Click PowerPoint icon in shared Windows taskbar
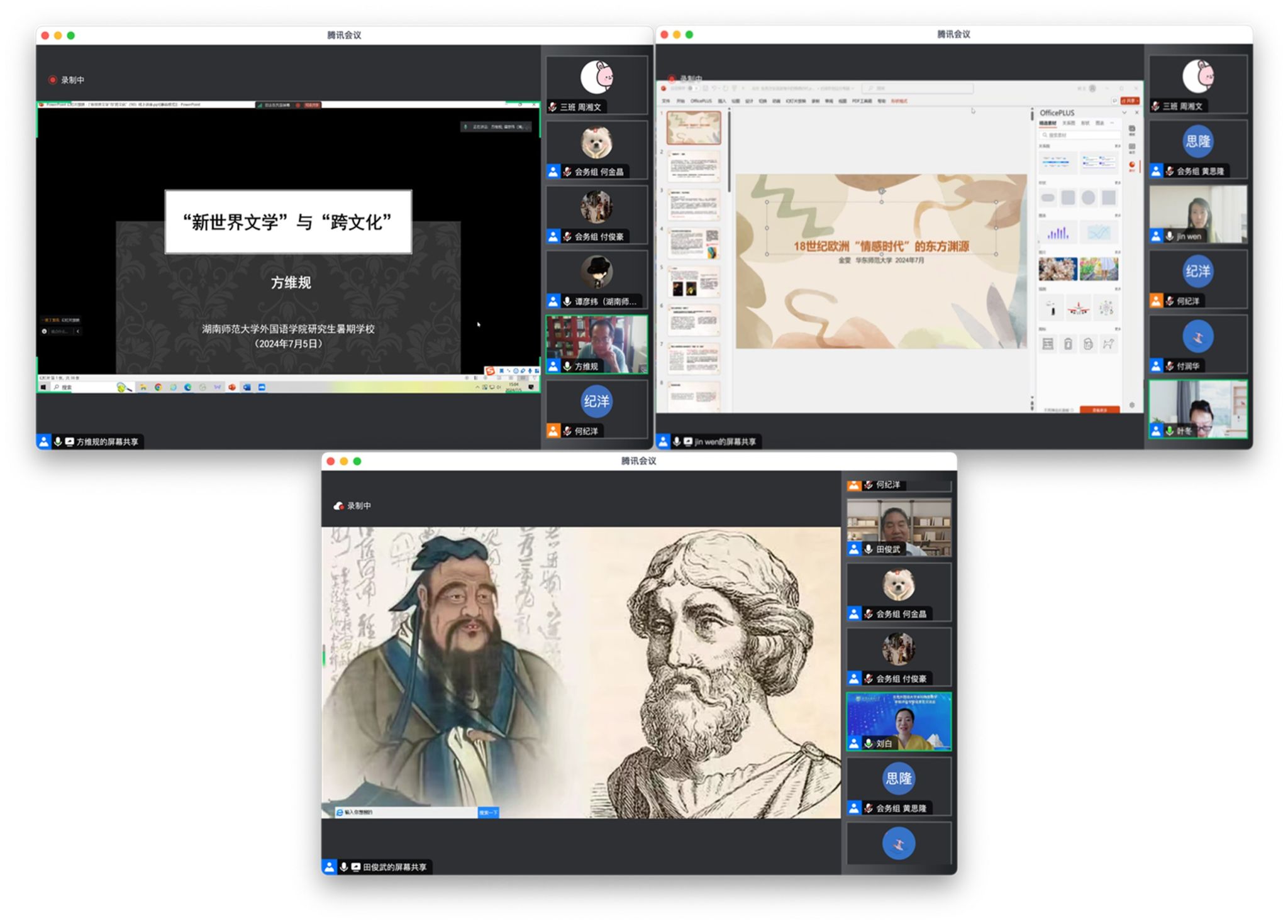 point(232,387)
